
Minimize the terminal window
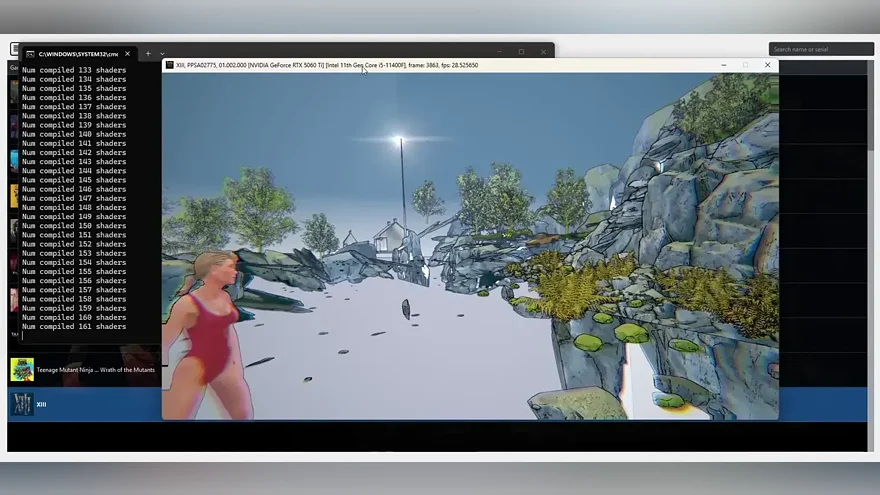[x=499, y=52]
